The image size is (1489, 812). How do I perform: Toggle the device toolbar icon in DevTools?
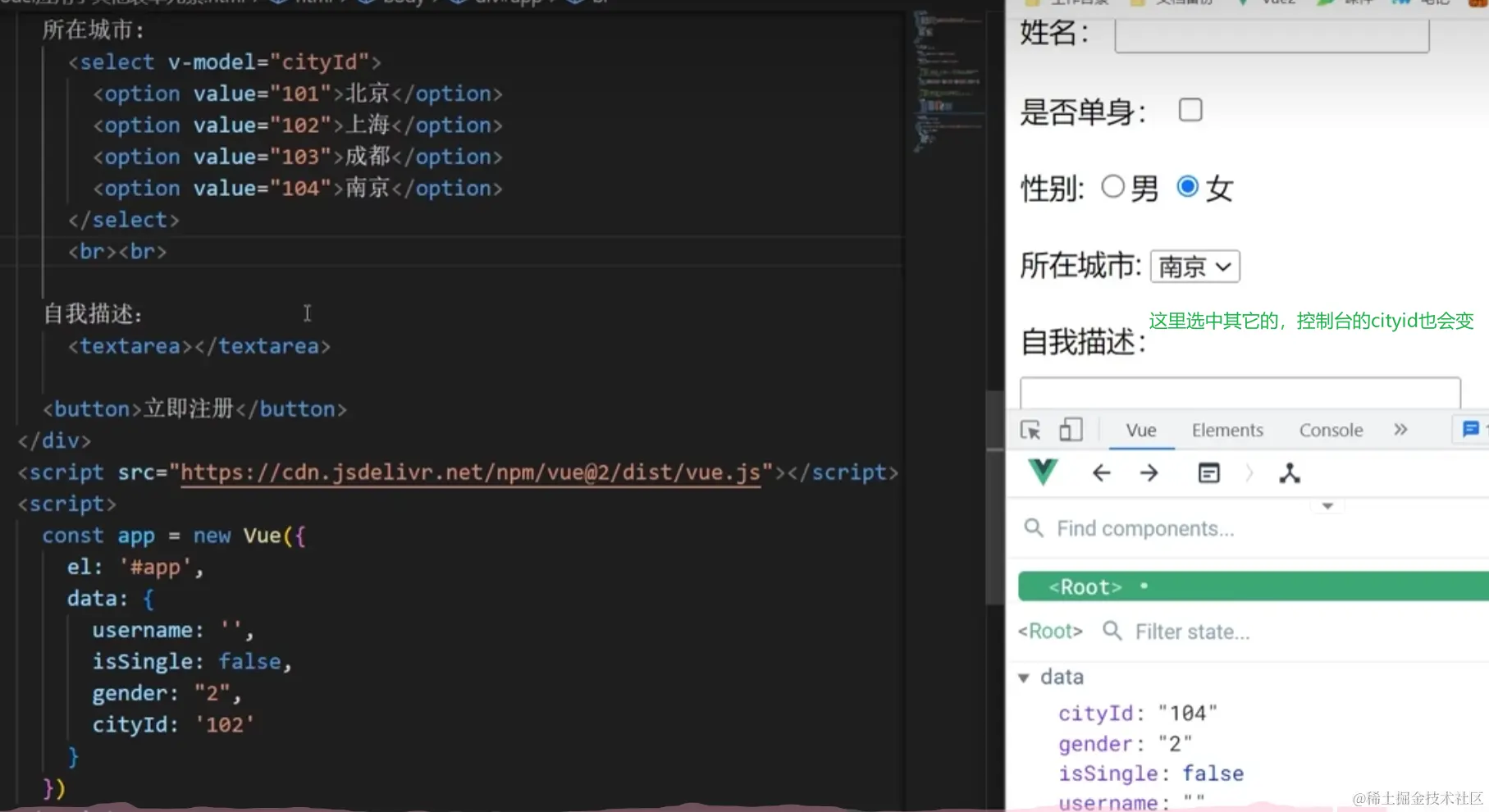click(1071, 430)
